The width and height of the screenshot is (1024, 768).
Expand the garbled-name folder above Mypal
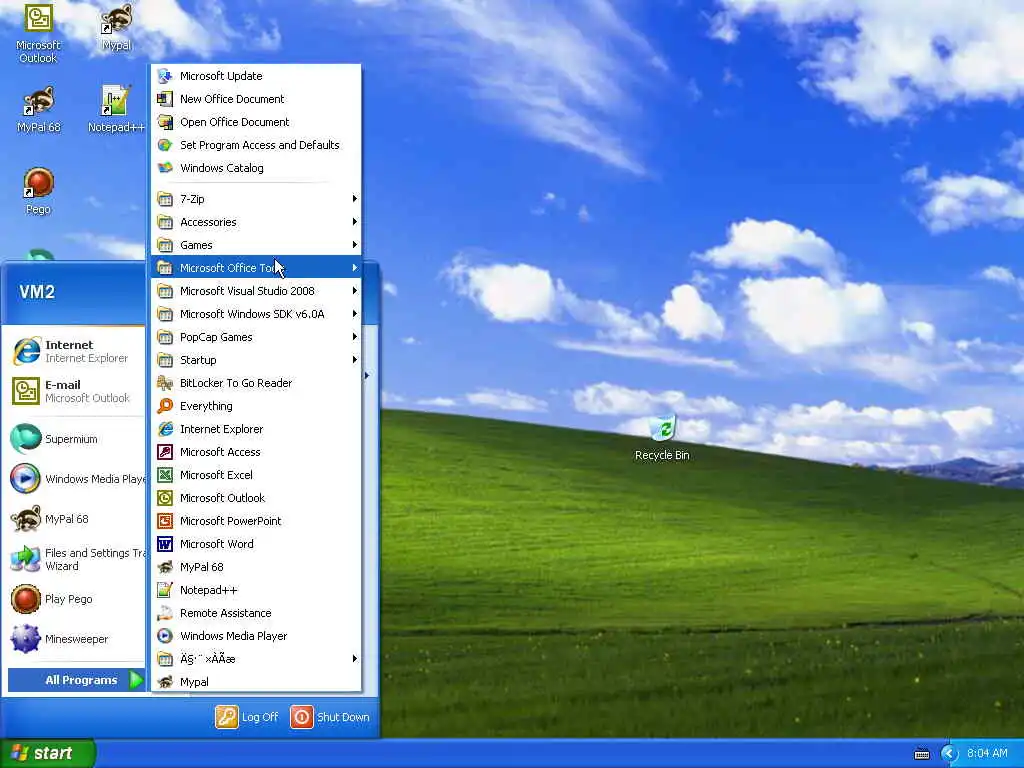tap(256, 658)
